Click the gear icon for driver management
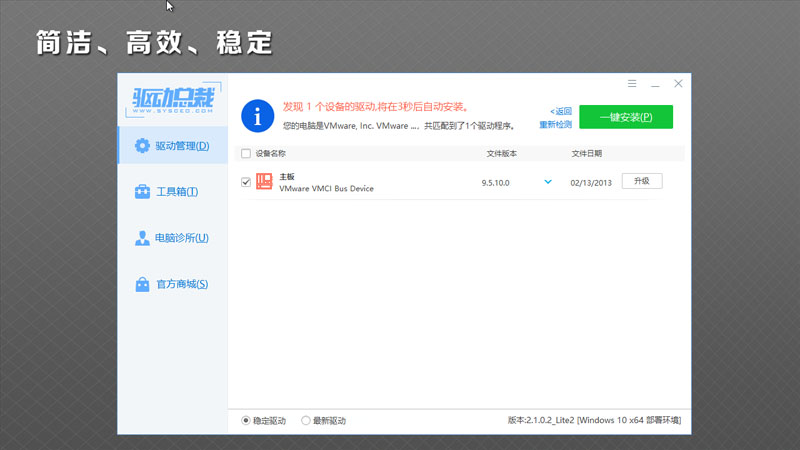Viewport: 800px width, 450px height. (x=142, y=145)
